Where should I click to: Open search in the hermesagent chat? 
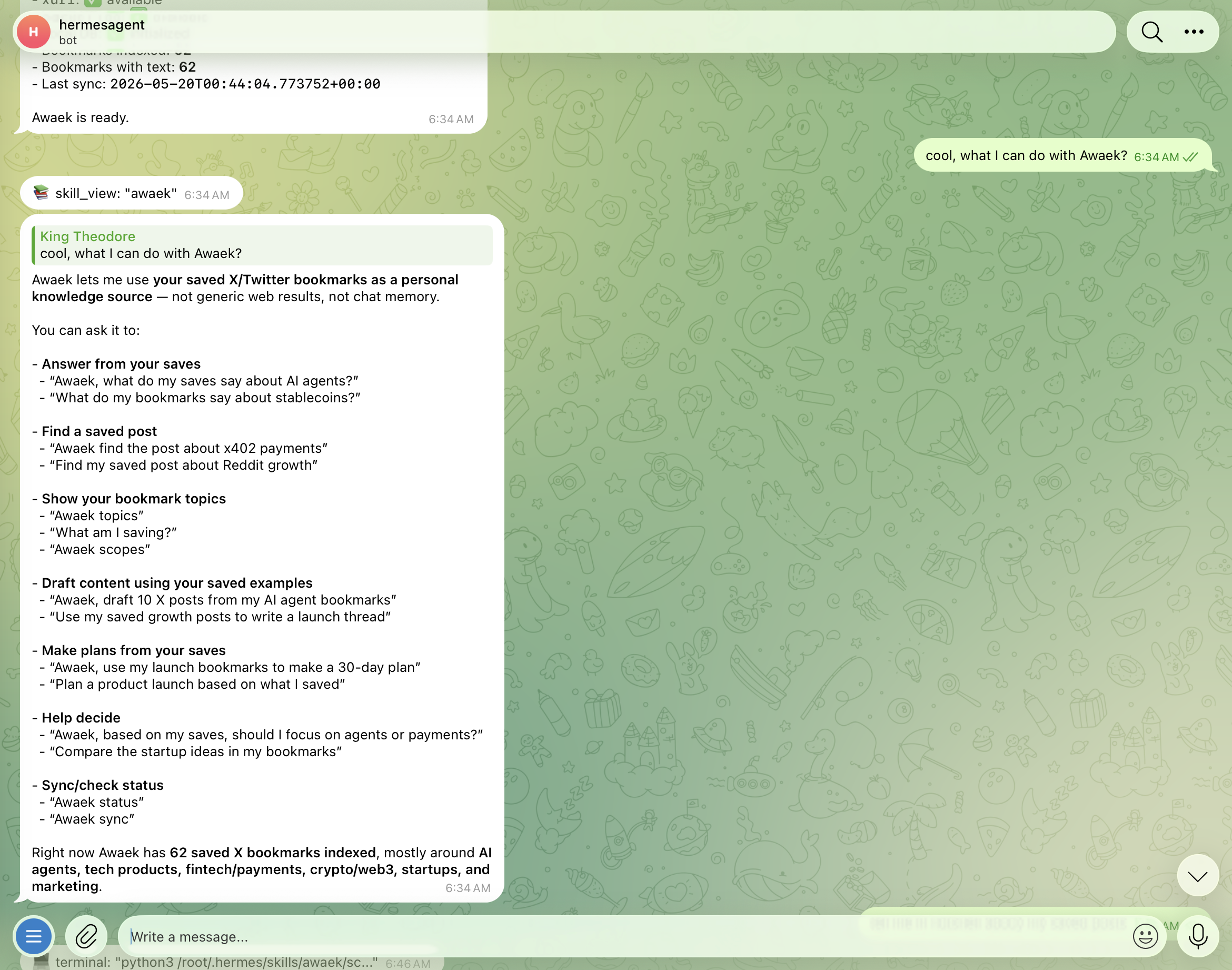1152,32
